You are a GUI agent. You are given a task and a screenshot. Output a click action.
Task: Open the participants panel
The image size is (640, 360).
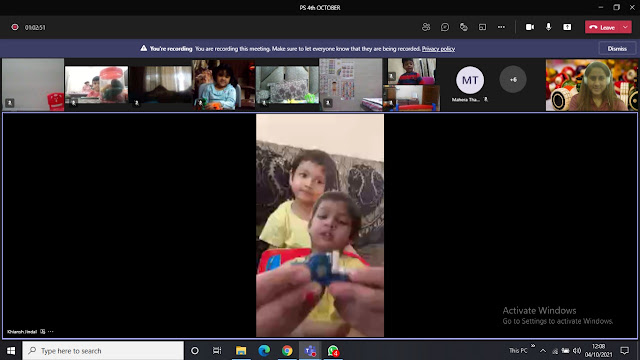426,27
